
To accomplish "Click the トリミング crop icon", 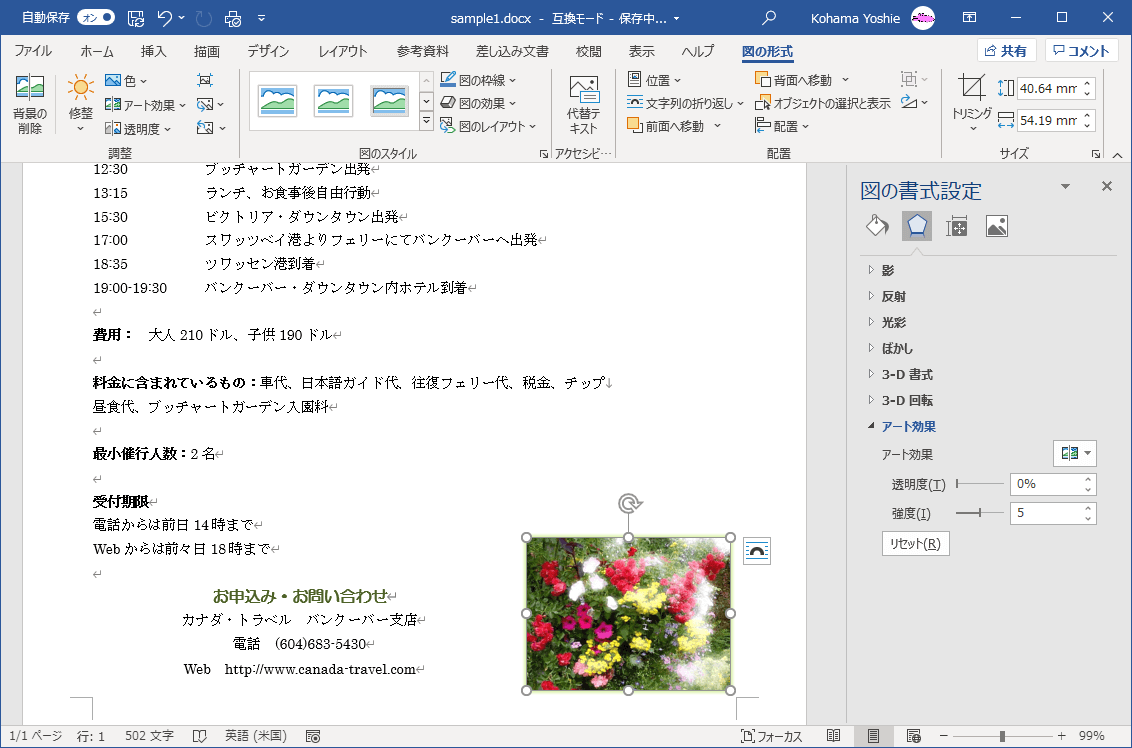I will click(972, 88).
